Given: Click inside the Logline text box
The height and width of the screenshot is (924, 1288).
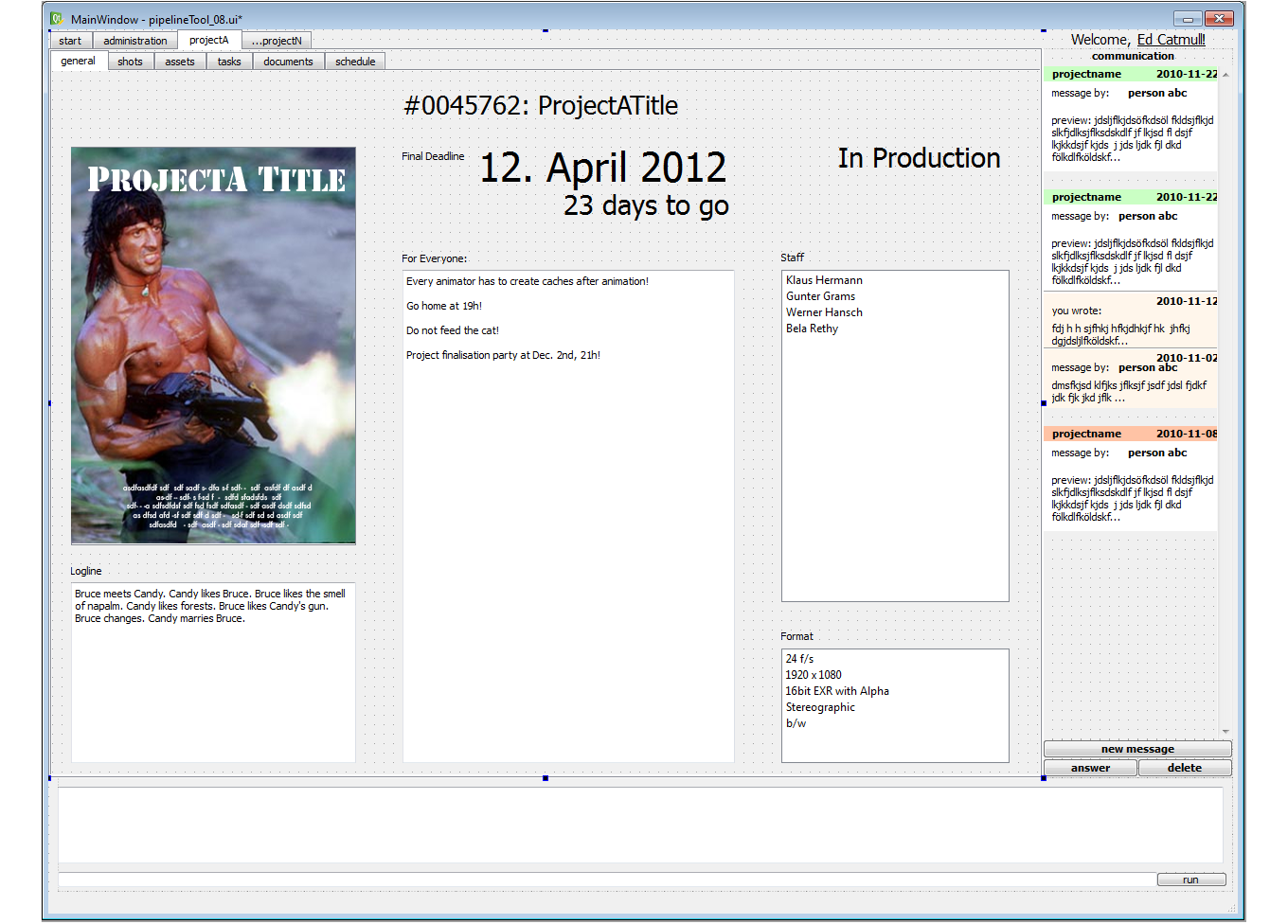Looking at the screenshot, I should [x=213, y=672].
